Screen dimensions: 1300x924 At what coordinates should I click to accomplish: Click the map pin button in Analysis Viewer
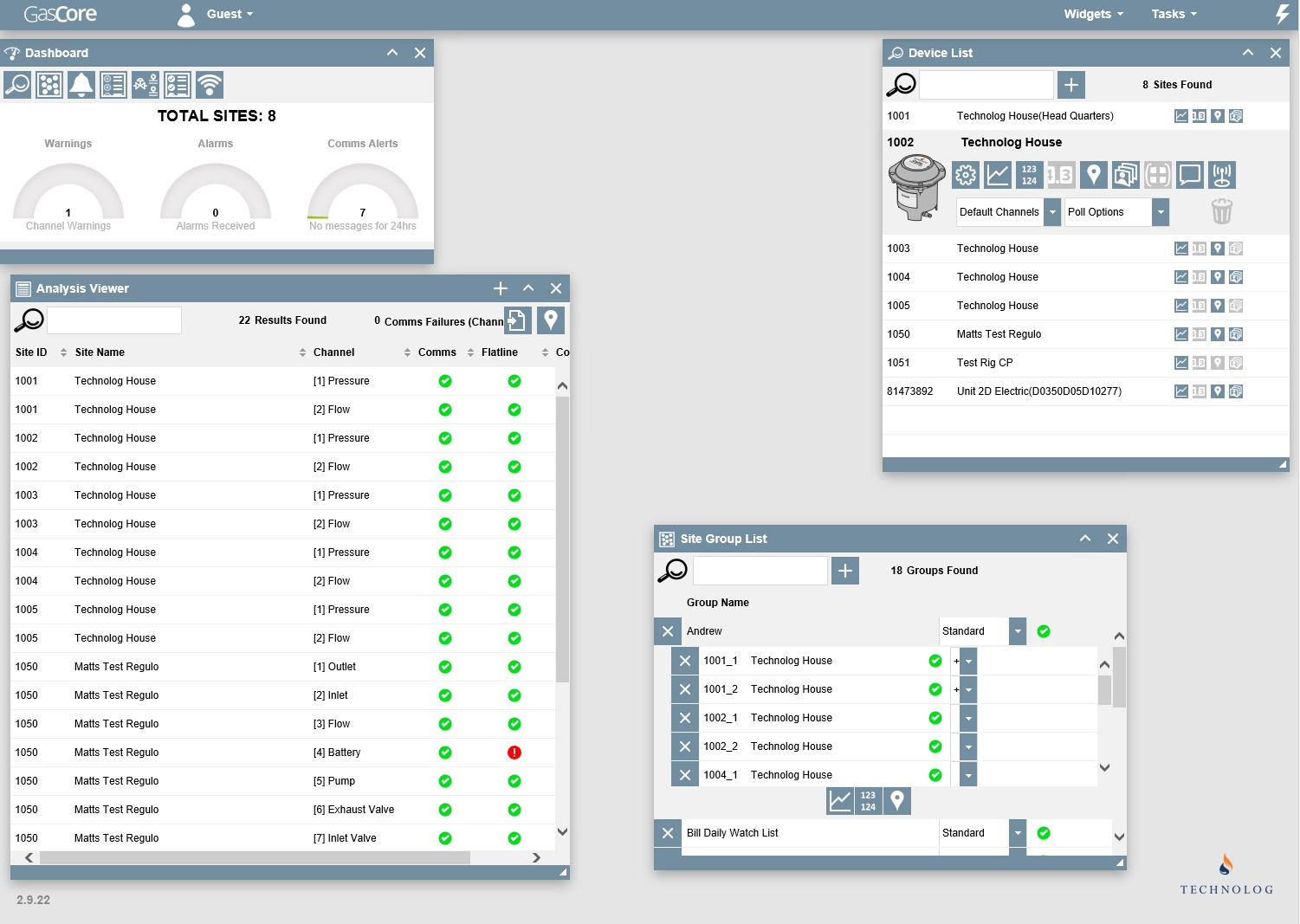pyautogui.click(x=551, y=320)
